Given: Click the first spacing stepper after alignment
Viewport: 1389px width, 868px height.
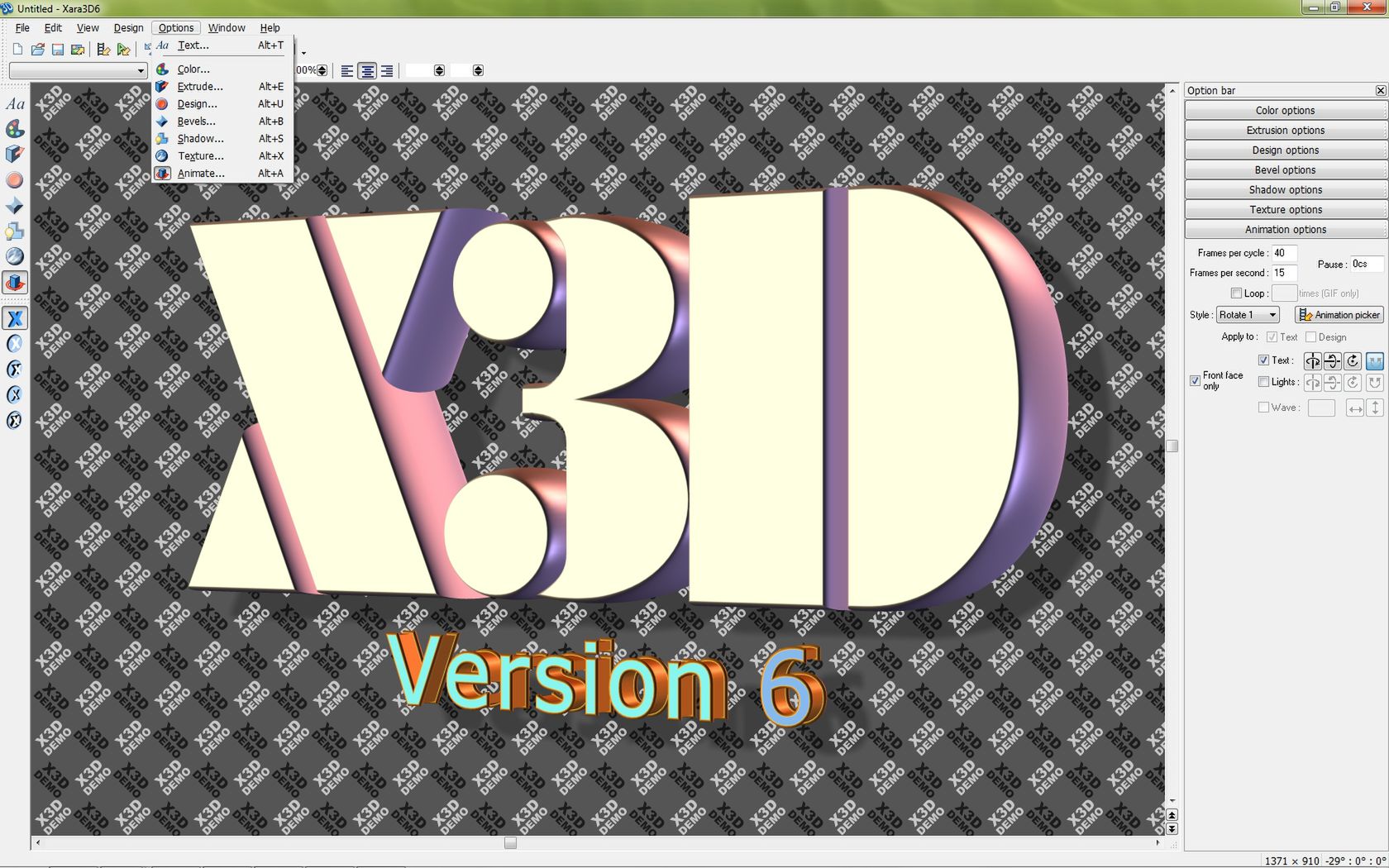Looking at the screenshot, I should [439, 71].
